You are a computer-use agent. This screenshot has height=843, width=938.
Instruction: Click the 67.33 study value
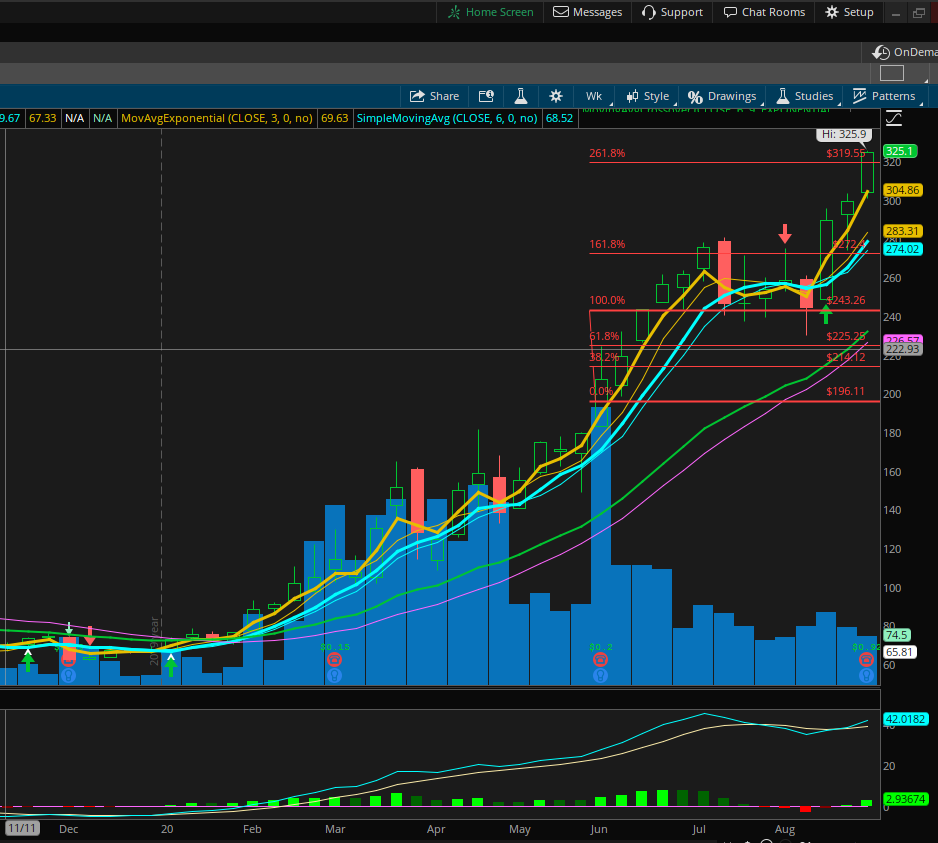(42, 118)
